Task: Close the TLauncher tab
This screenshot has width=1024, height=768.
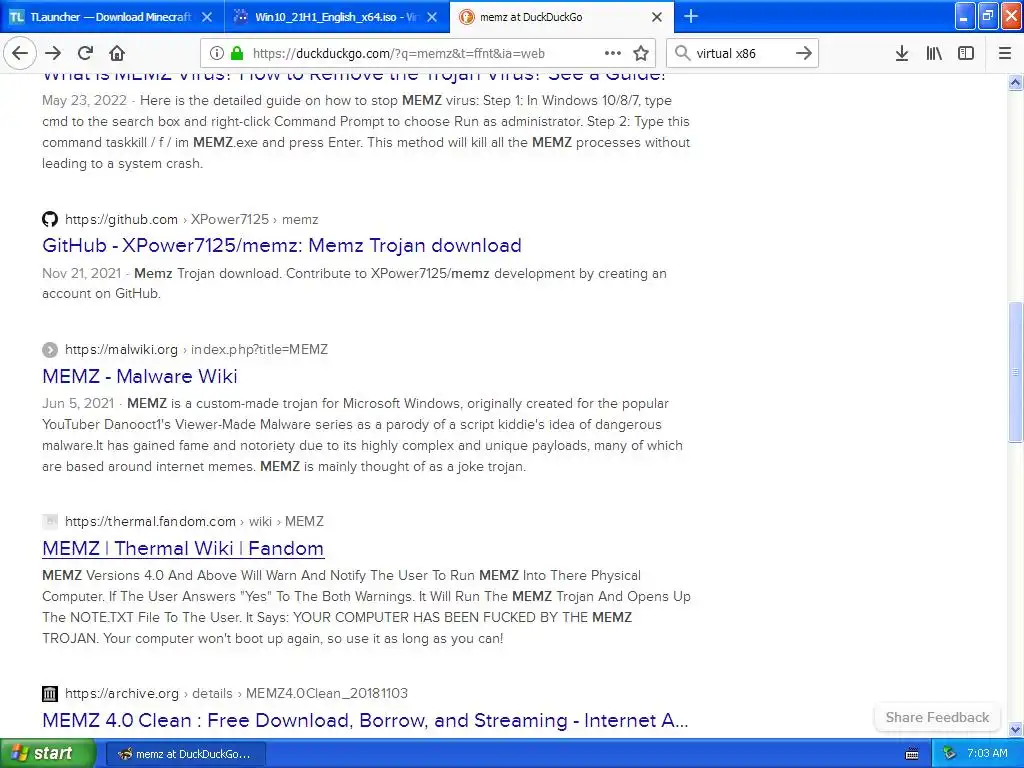Action: [x=207, y=17]
